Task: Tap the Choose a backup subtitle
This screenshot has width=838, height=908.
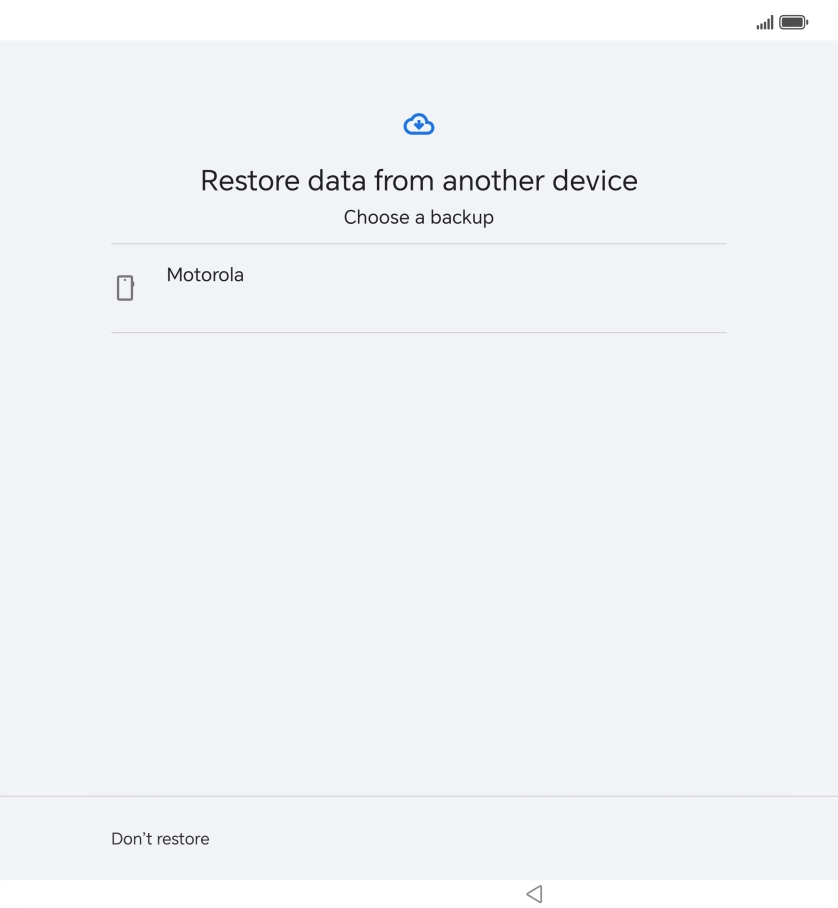Action: pyautogui.click(x=419, y=217)
